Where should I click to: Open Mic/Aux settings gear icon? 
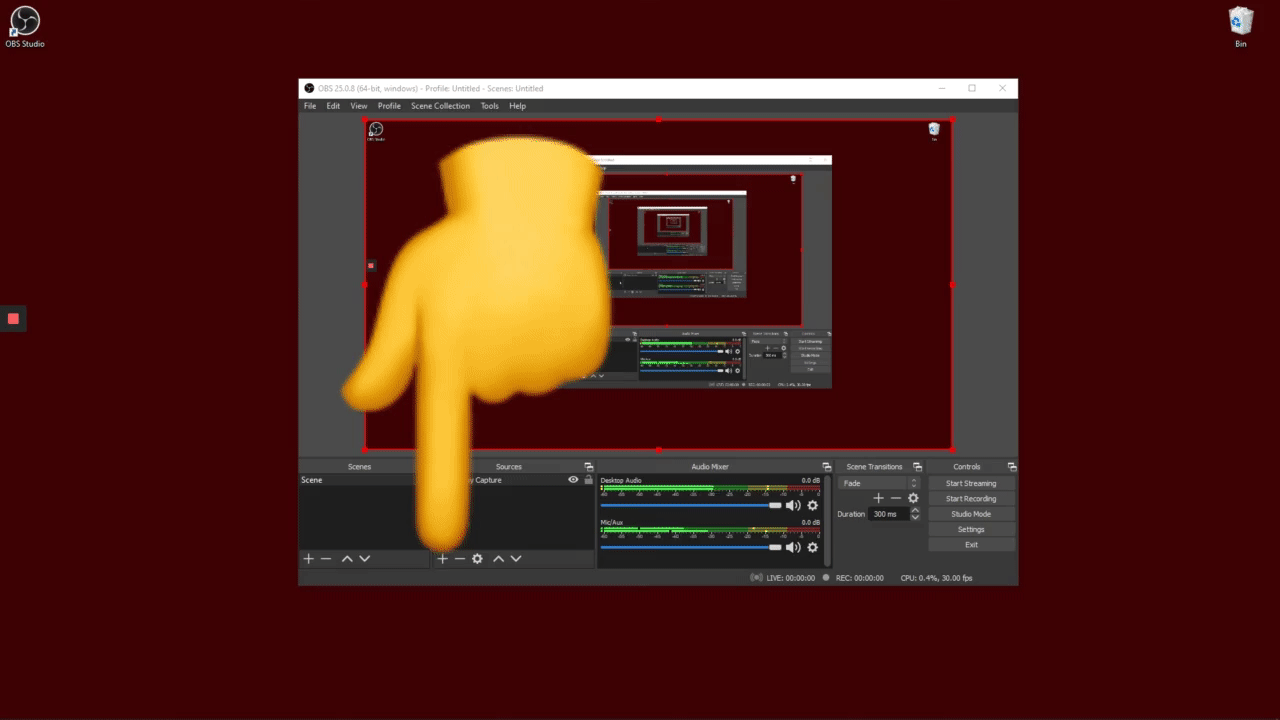coord(812,547)
